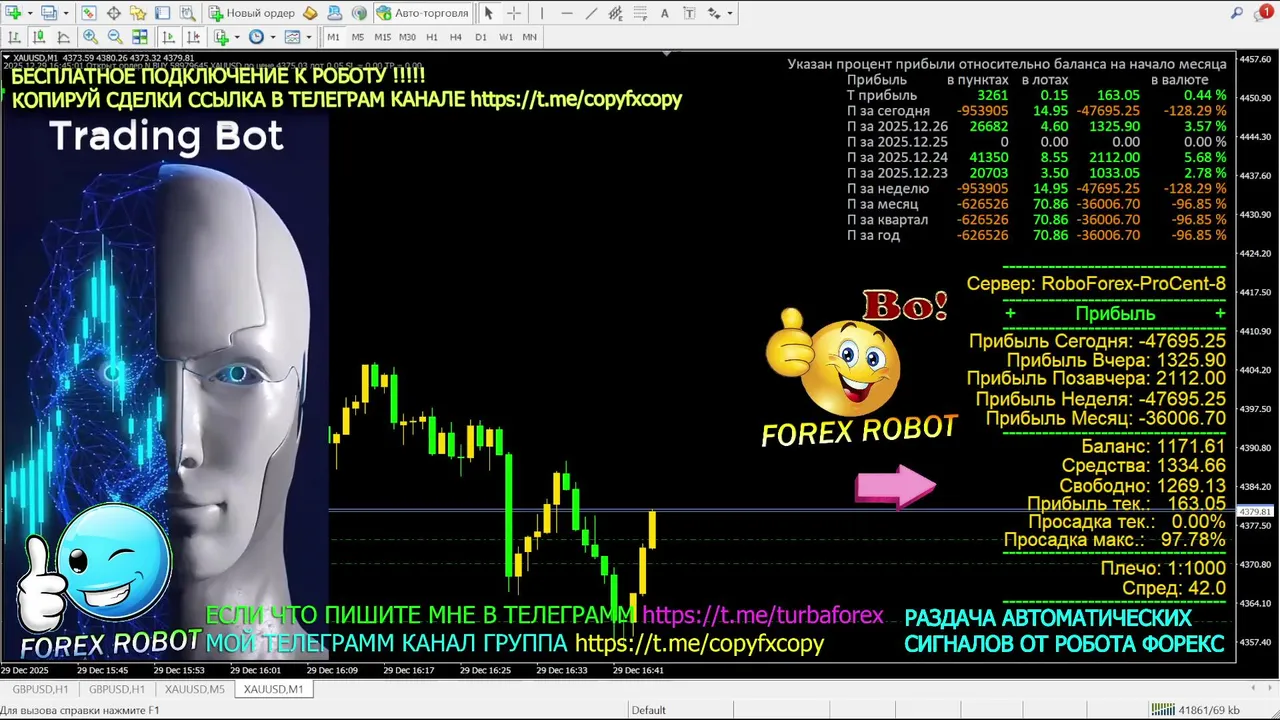Select the M5 timeframe
Screen dimensions: 1280x720
pyautogui.click(x=358, y=37)
